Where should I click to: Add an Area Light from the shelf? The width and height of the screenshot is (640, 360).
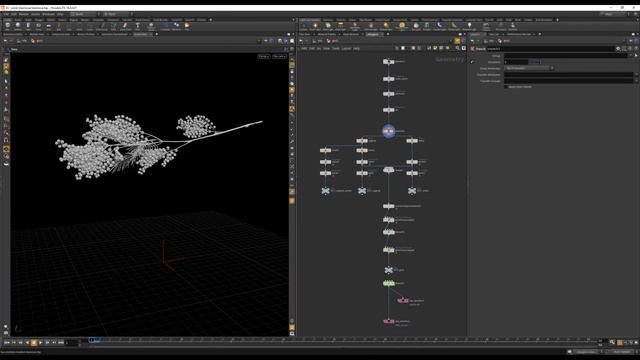tap(340, 26)
